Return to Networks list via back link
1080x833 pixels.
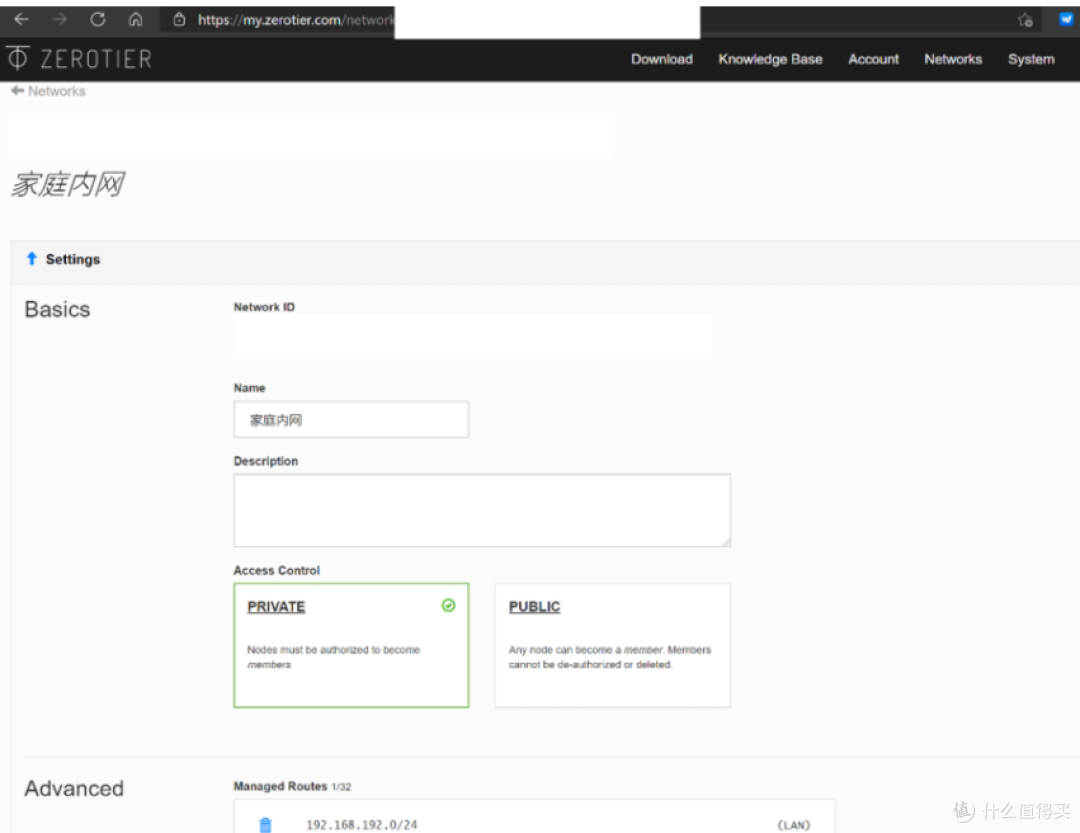tap(48, 91)
